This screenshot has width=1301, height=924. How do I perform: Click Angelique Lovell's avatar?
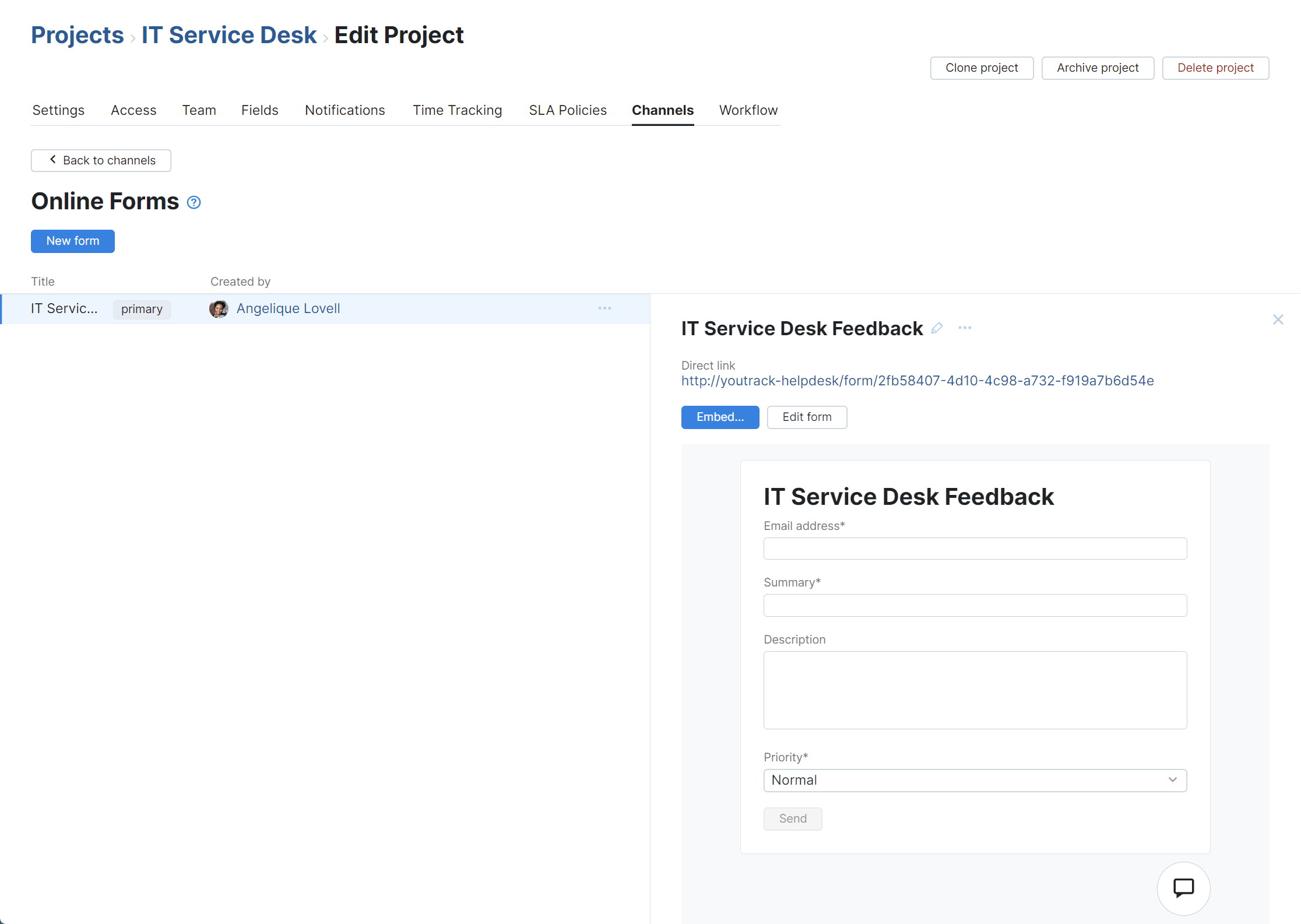[x=219, y=308]
